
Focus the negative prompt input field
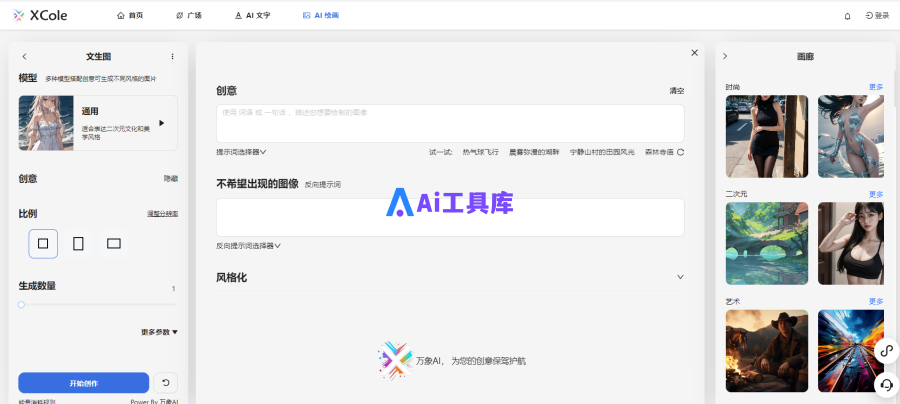(x=450, y=217)
